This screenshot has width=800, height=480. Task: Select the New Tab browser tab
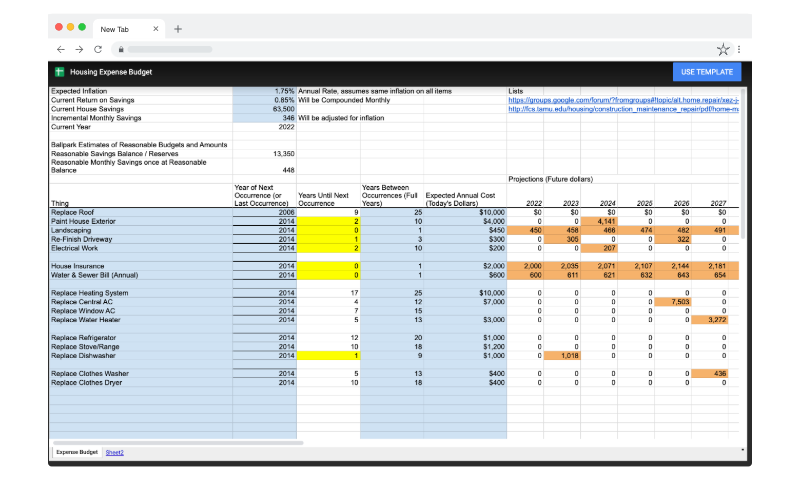(x=128, y=29)
